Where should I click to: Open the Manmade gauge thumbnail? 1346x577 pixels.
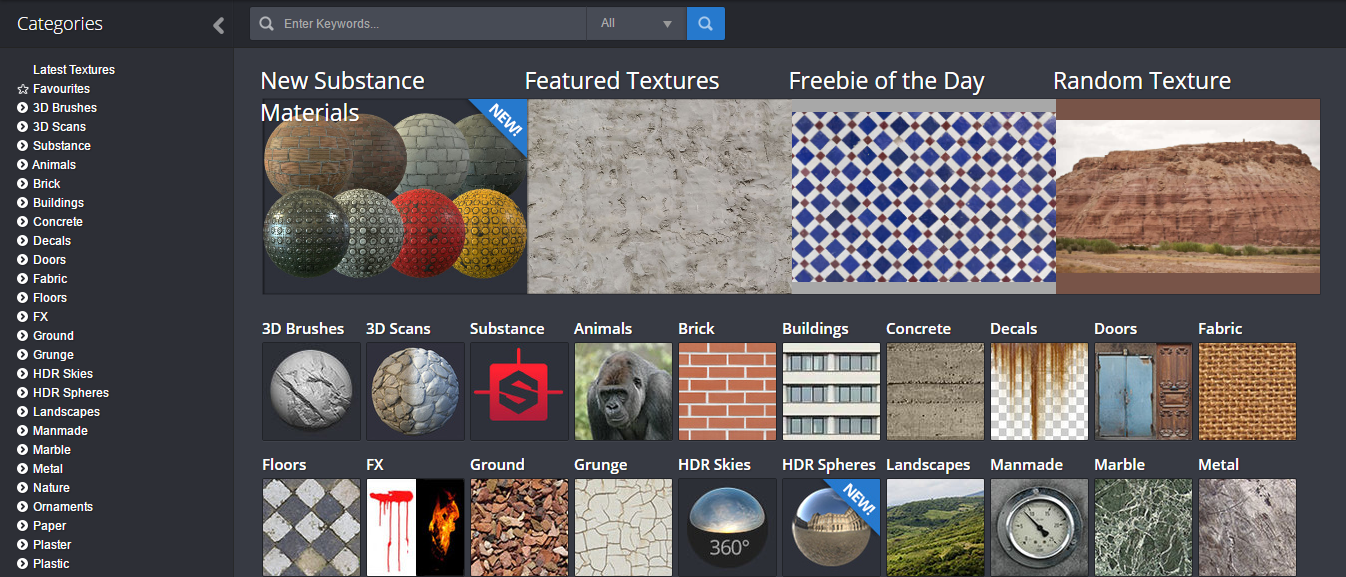pyautogui.click(x=1039, y=527)
